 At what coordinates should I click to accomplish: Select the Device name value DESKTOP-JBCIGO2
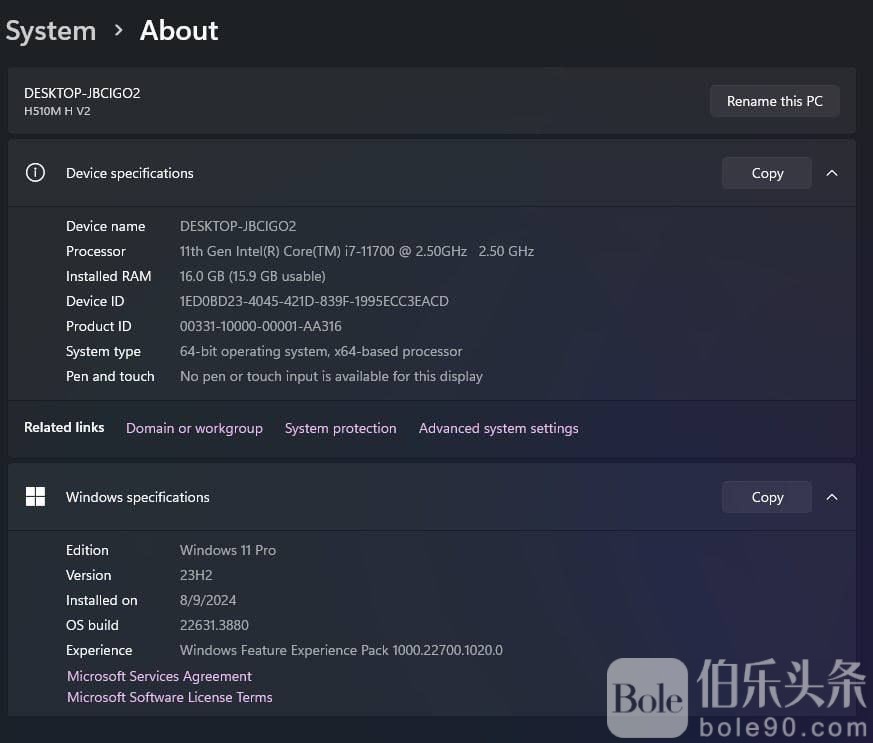pyautogui.click(x=238, y=226)
